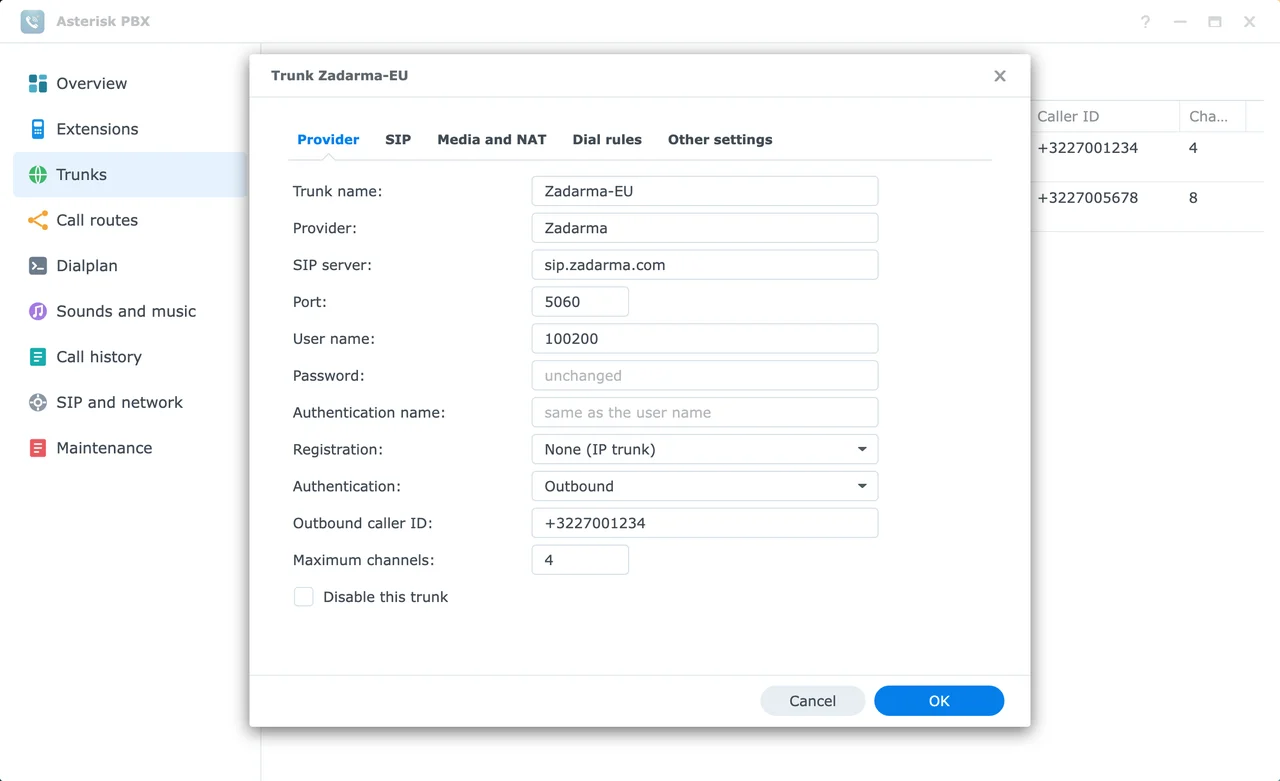Edit the Trunk name field
This screenshot has height=781, width=1280.
[x=705, y=191]
